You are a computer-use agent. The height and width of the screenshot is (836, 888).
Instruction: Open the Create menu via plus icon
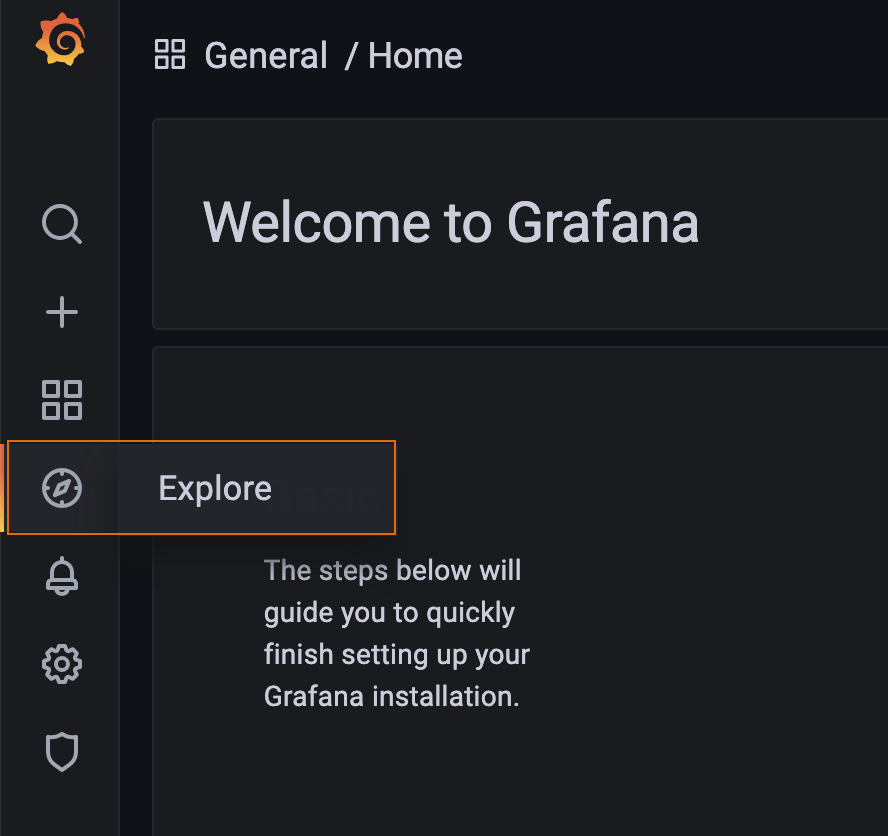[62, 312]
